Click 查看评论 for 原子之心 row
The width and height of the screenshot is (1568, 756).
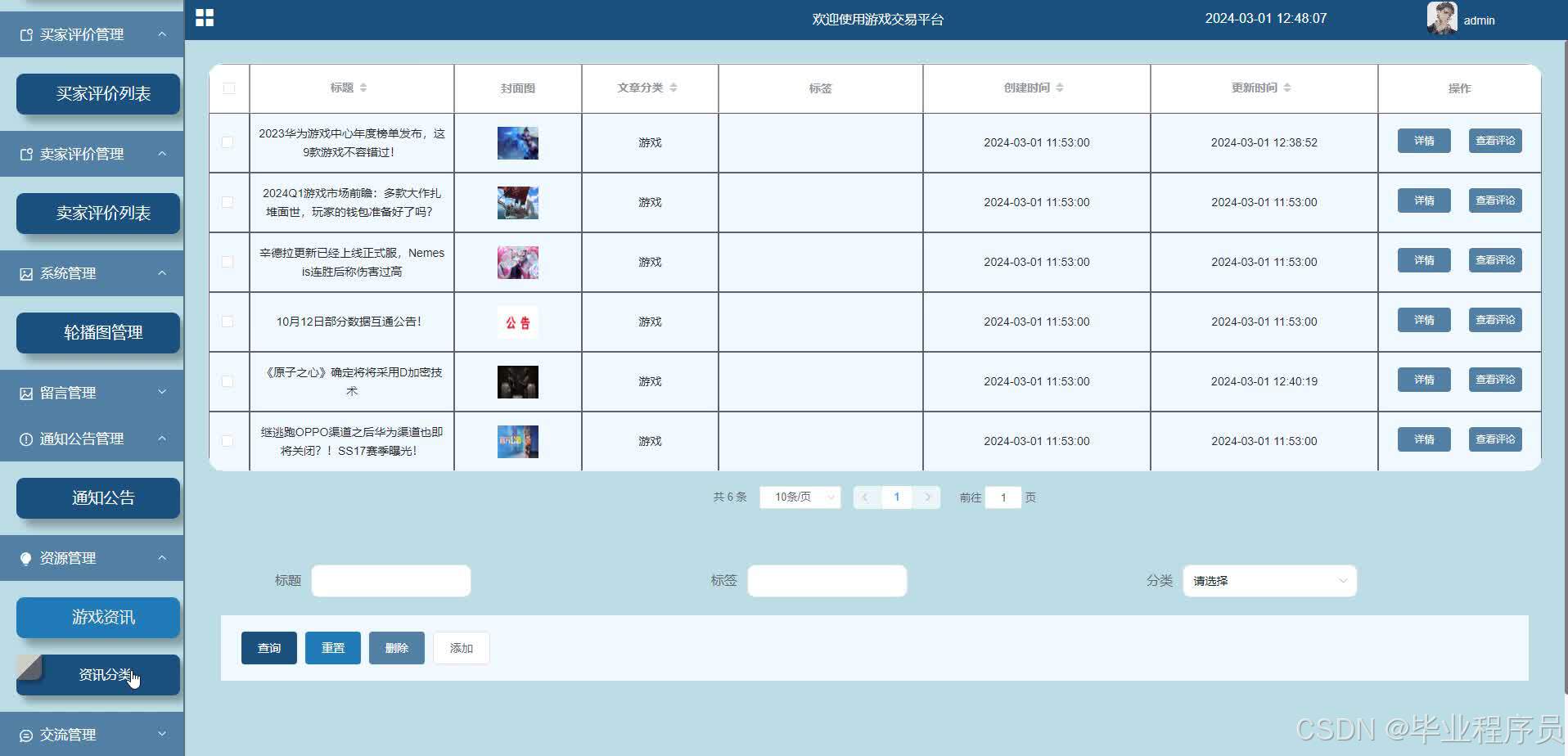click(1495, 380)
